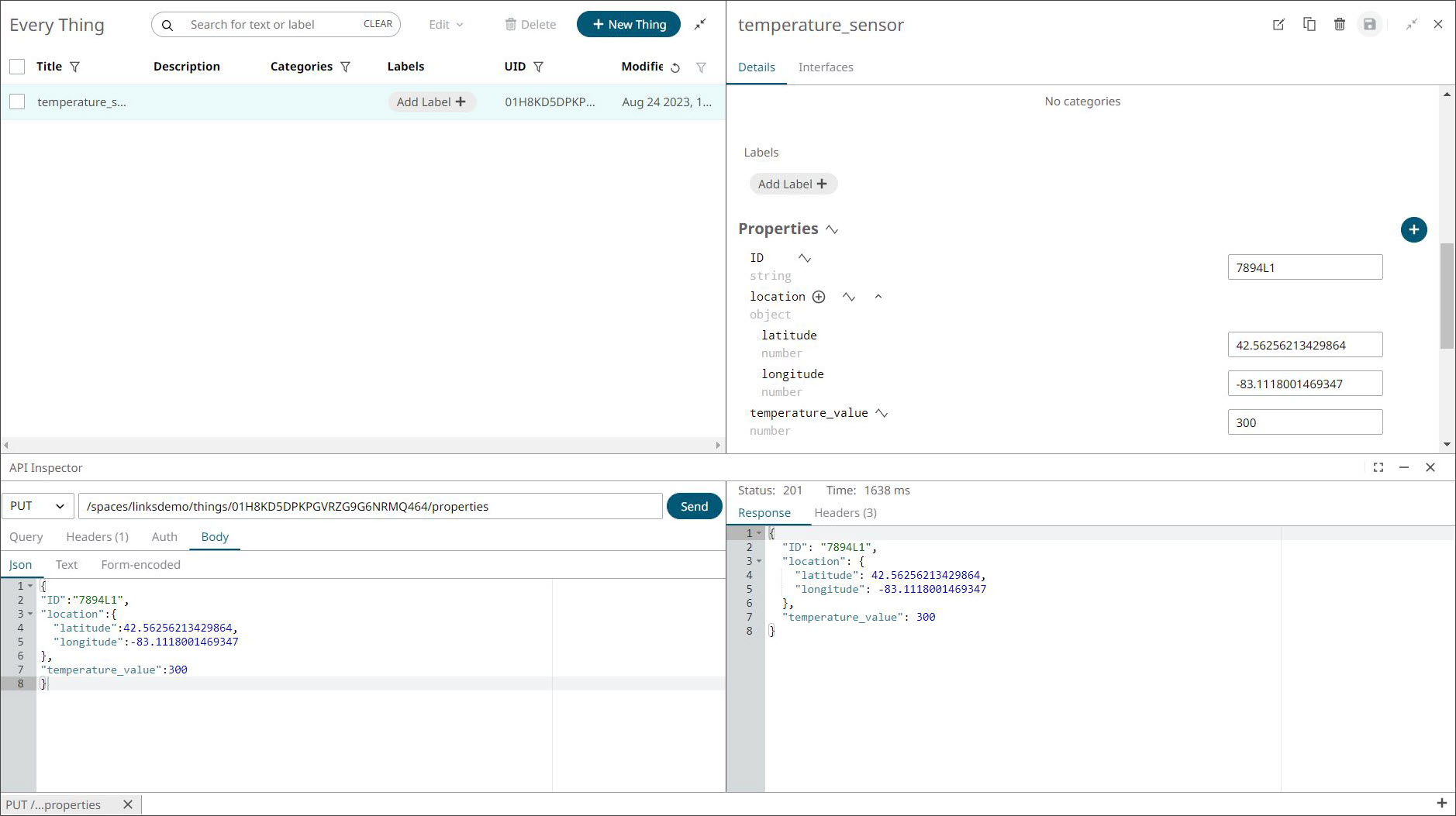This screenshot has height=816, width=1456.
Task: Filter the Title column
Action: pos(75,67)
